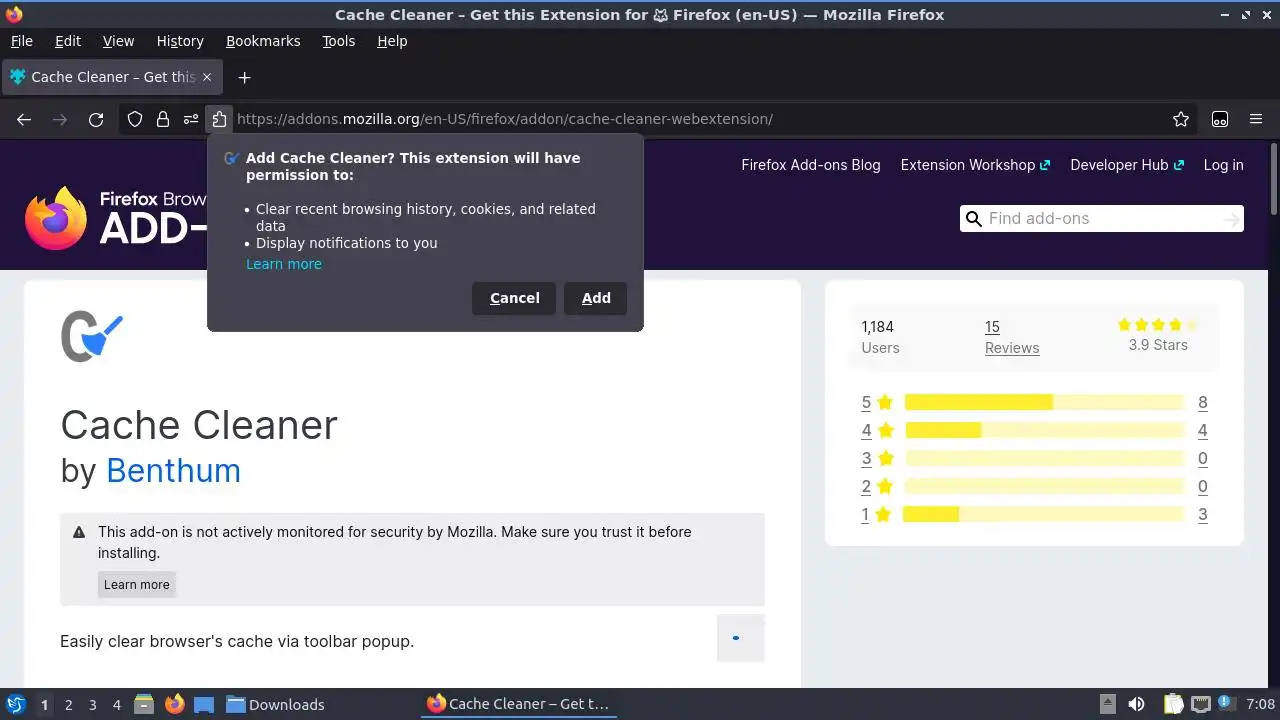Open the clipboard tray icon
The width and height of the screenshot is (1280, 720).
[x=1173, y=704]
